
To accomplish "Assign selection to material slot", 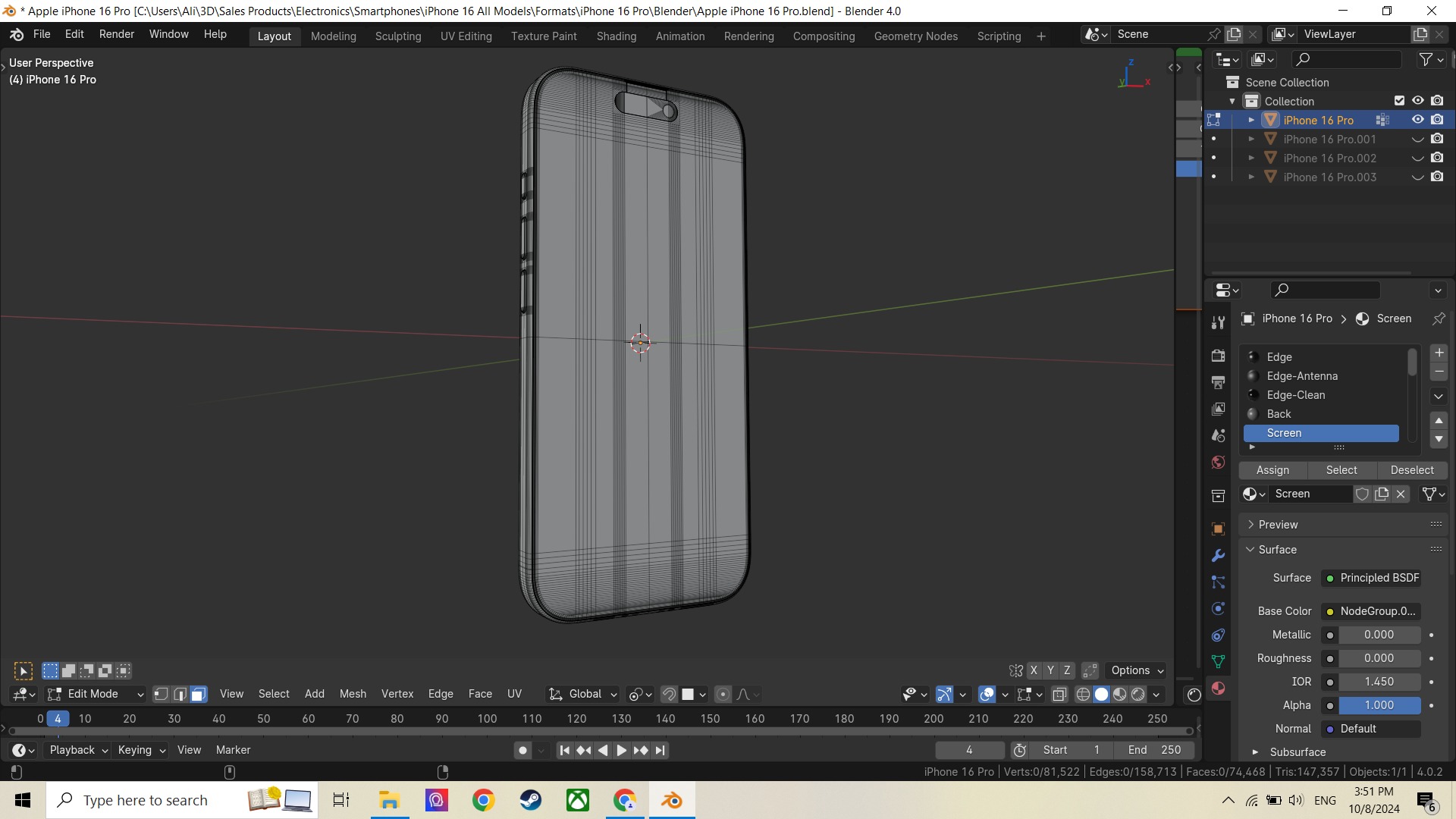I will pos(1272,470).
